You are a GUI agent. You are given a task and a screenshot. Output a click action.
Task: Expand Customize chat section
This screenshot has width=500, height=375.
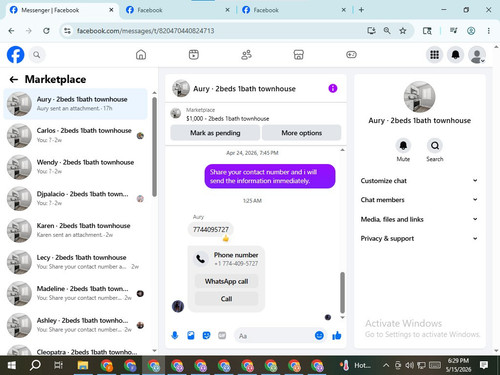coord(419,181)
